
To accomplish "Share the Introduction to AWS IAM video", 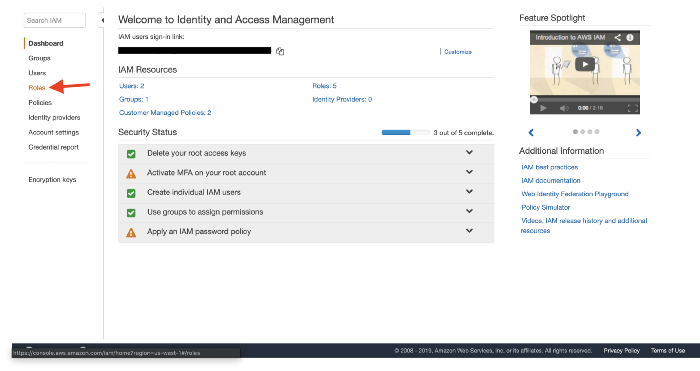I will pos(617,38).
